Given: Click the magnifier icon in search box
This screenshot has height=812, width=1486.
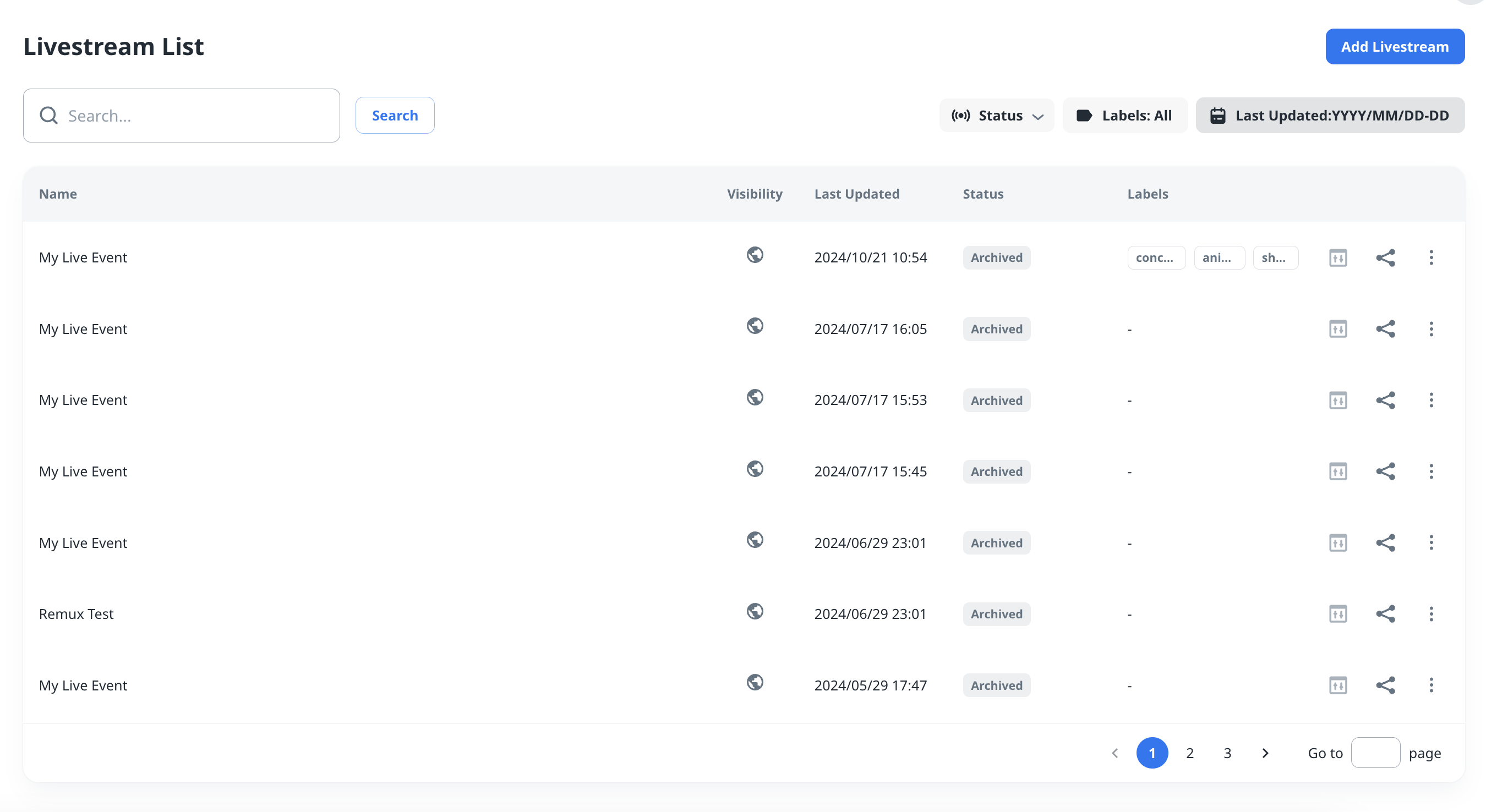Looking at the screenshot, I should point(48,116).
